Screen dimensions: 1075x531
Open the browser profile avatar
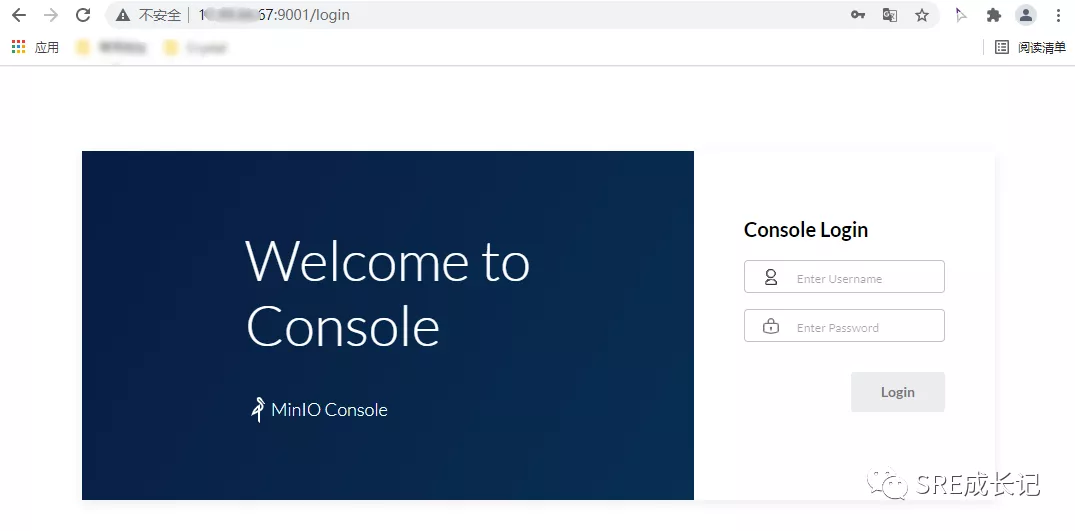pyautogui.click(x=1026, y=15)
